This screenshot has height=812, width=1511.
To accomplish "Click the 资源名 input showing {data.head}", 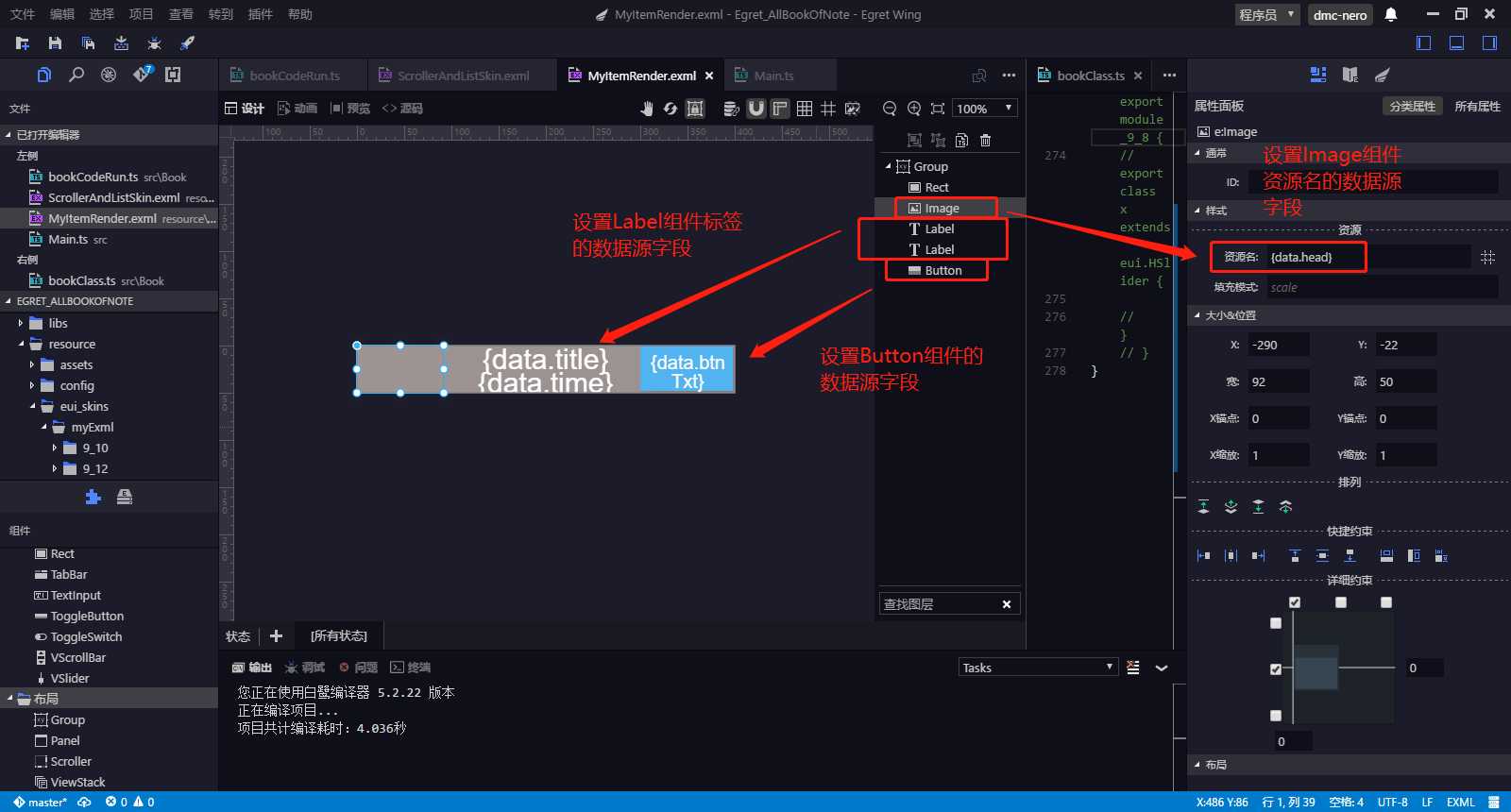I will coord(1368,257).
